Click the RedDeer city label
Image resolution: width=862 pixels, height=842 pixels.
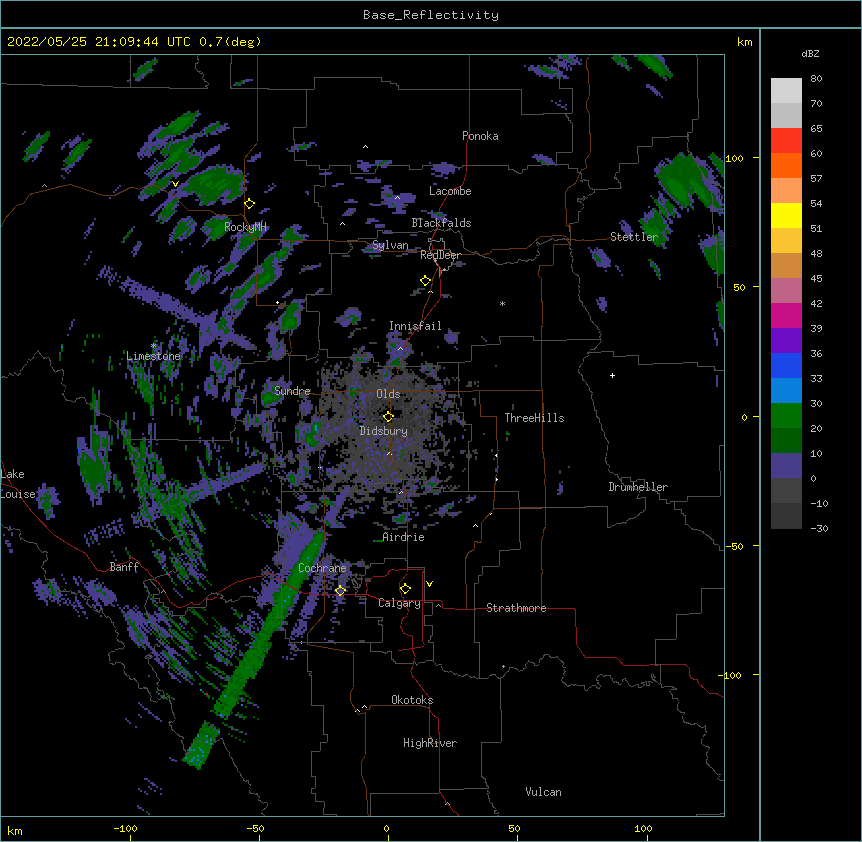[x=440, y=255]
